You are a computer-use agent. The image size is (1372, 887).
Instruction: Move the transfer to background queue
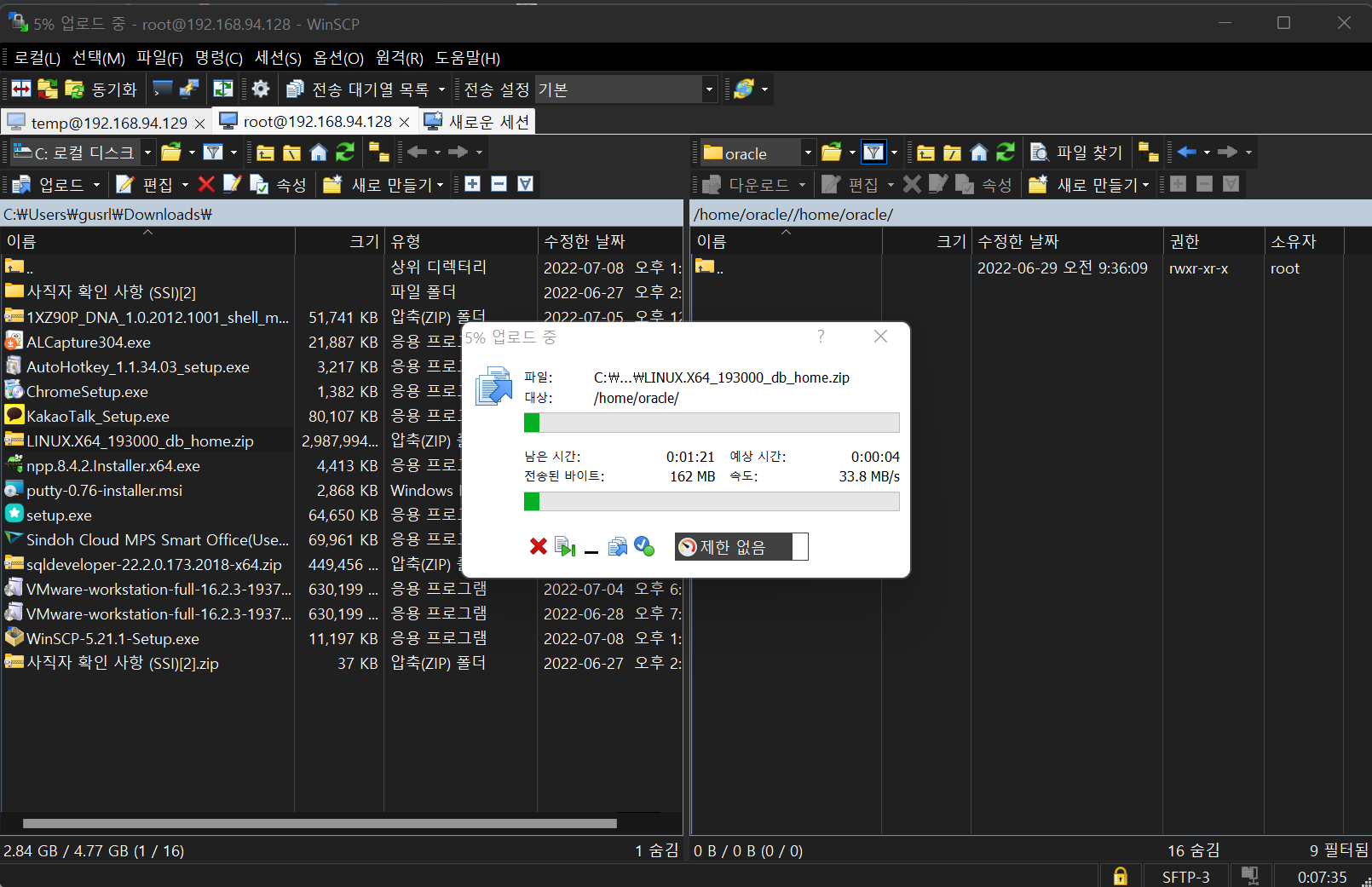(618, 546)
